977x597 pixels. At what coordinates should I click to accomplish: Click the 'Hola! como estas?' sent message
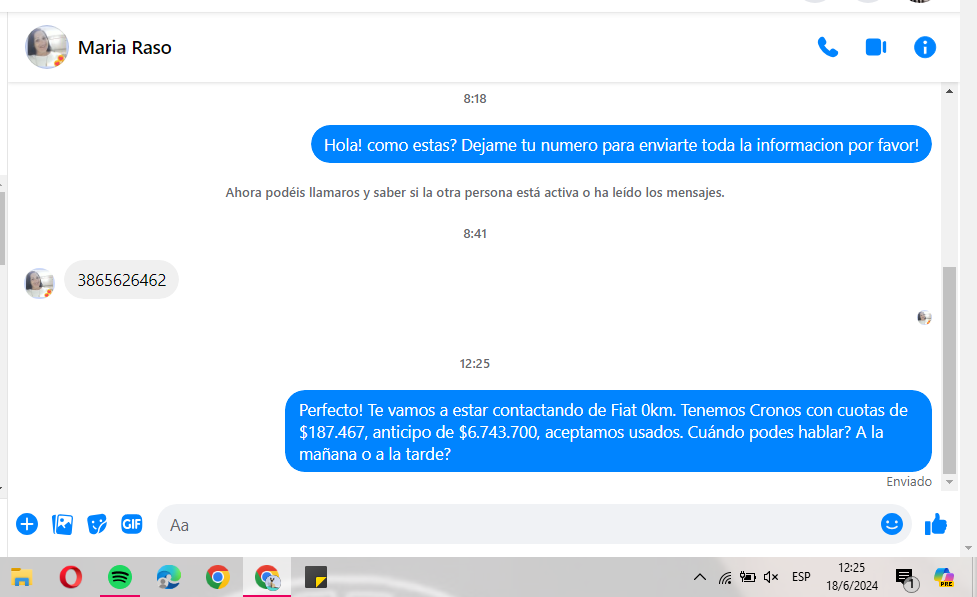tap(621, 145)
